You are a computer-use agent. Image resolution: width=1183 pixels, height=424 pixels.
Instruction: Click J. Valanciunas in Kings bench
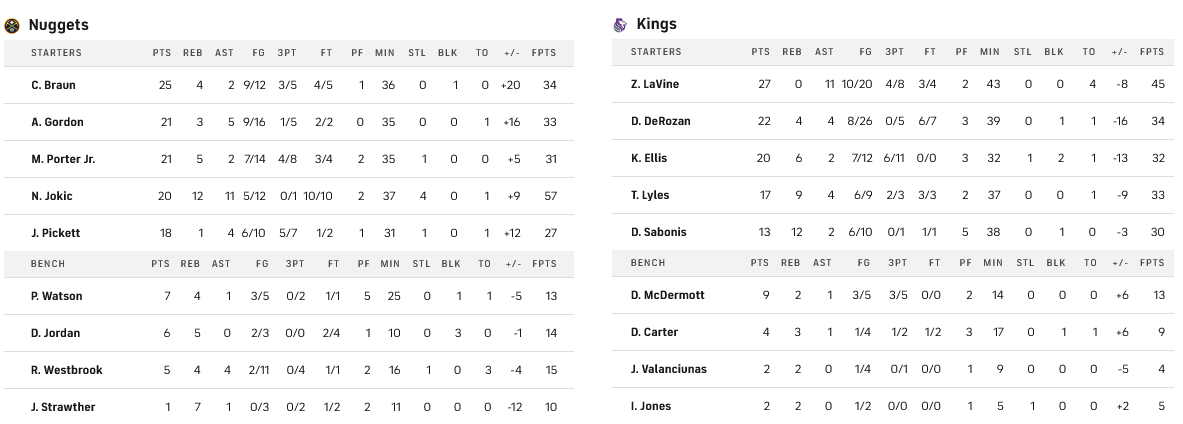pyautogui.click(x=668, y=369)
